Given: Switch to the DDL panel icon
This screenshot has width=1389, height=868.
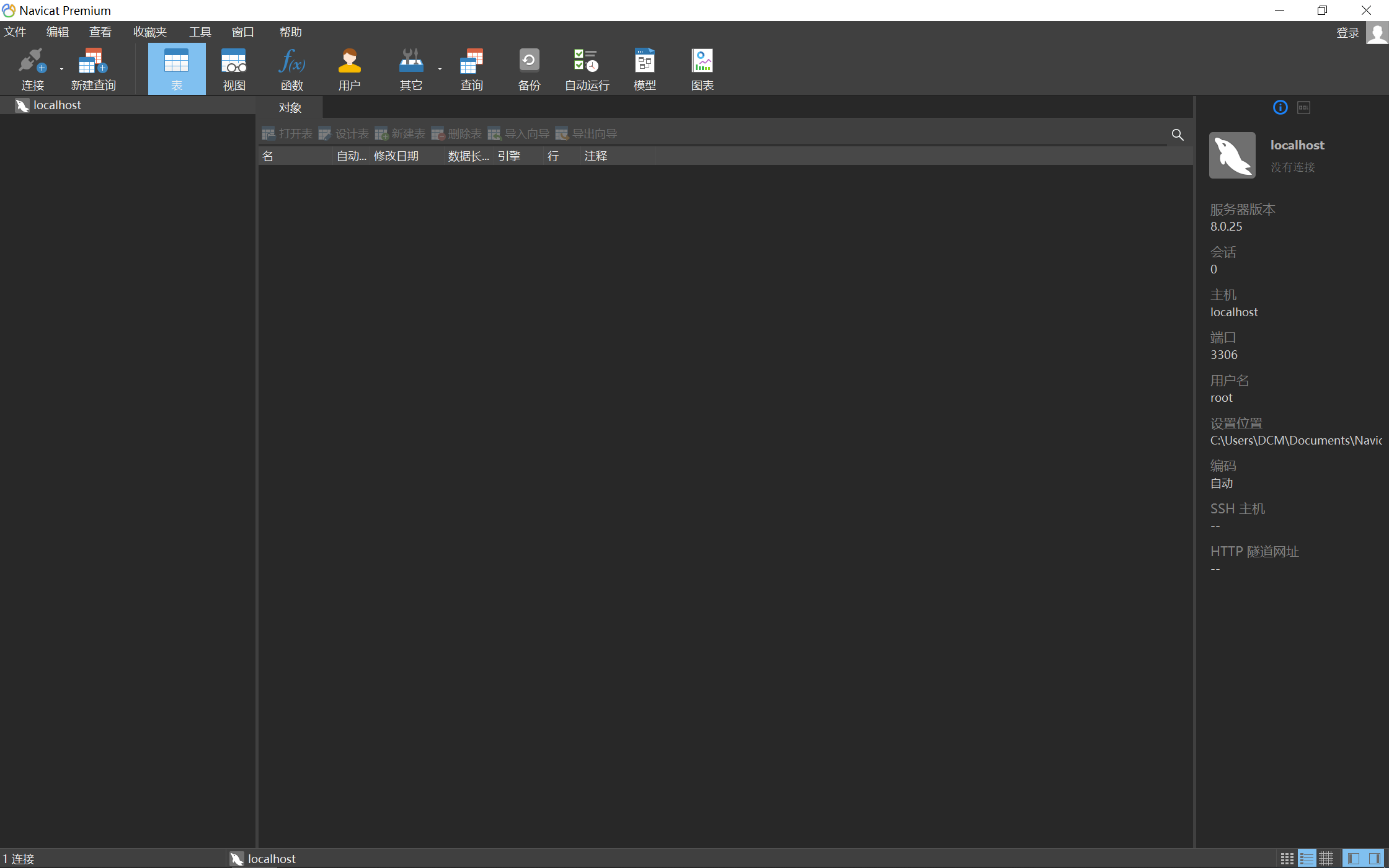Looking at the screenshot, I should coord(1304,107).
